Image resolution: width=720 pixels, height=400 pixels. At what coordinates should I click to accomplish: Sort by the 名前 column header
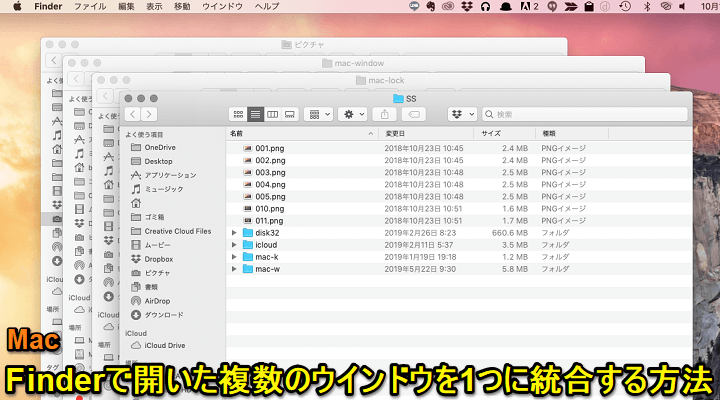[x=302, y=133]
